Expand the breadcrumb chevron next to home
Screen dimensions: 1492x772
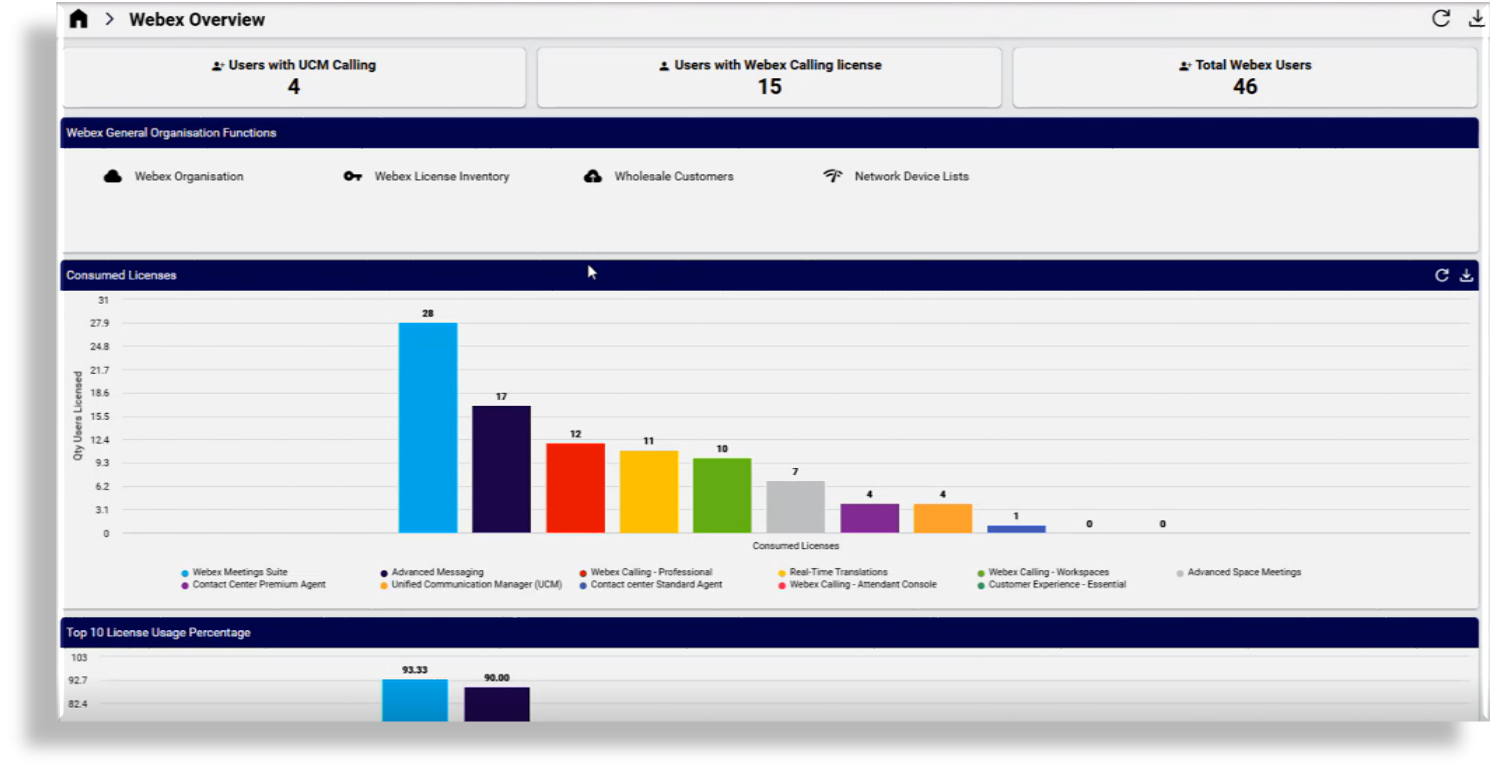(108, 18)
